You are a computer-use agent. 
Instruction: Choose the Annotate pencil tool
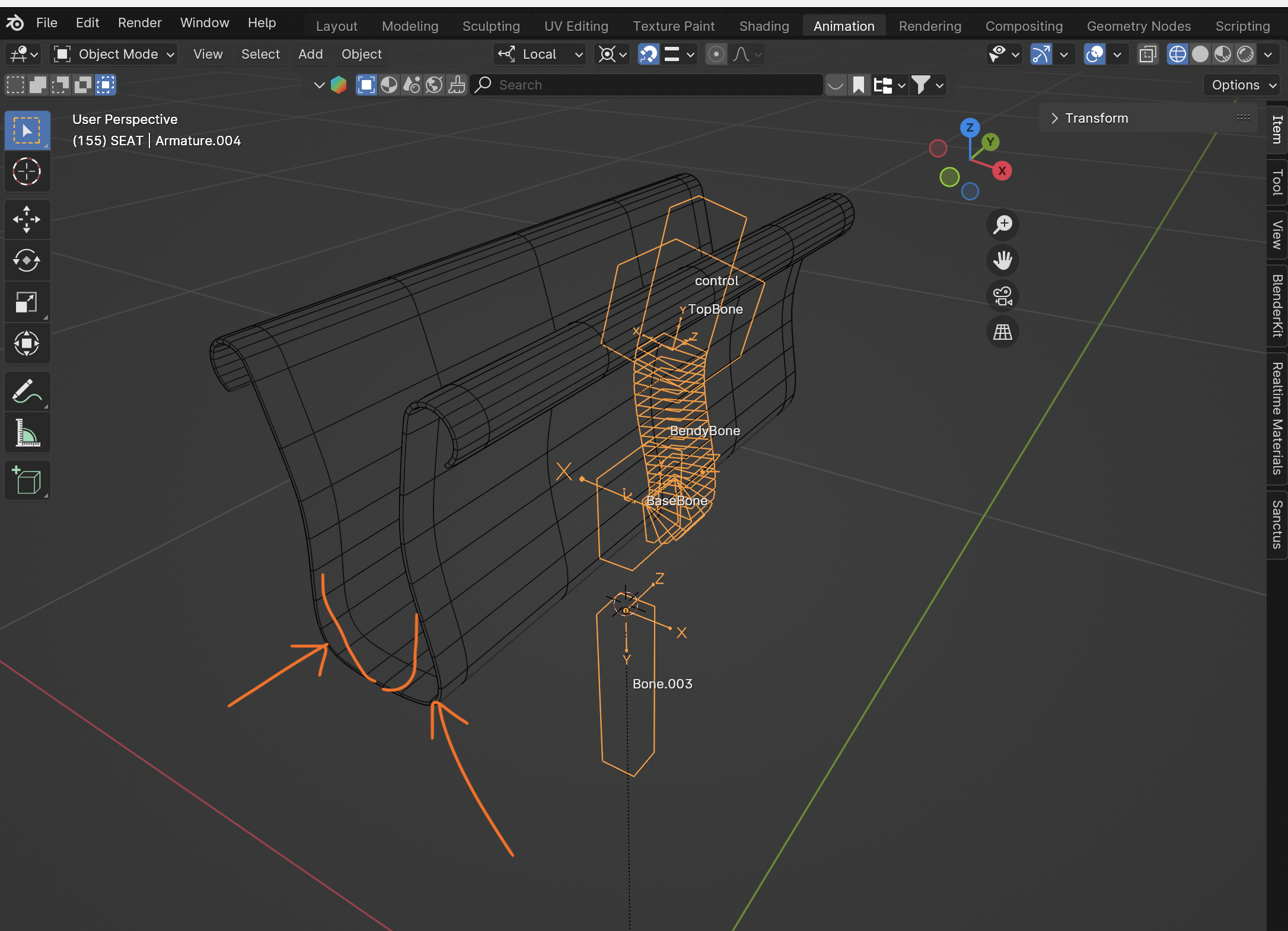27,391
